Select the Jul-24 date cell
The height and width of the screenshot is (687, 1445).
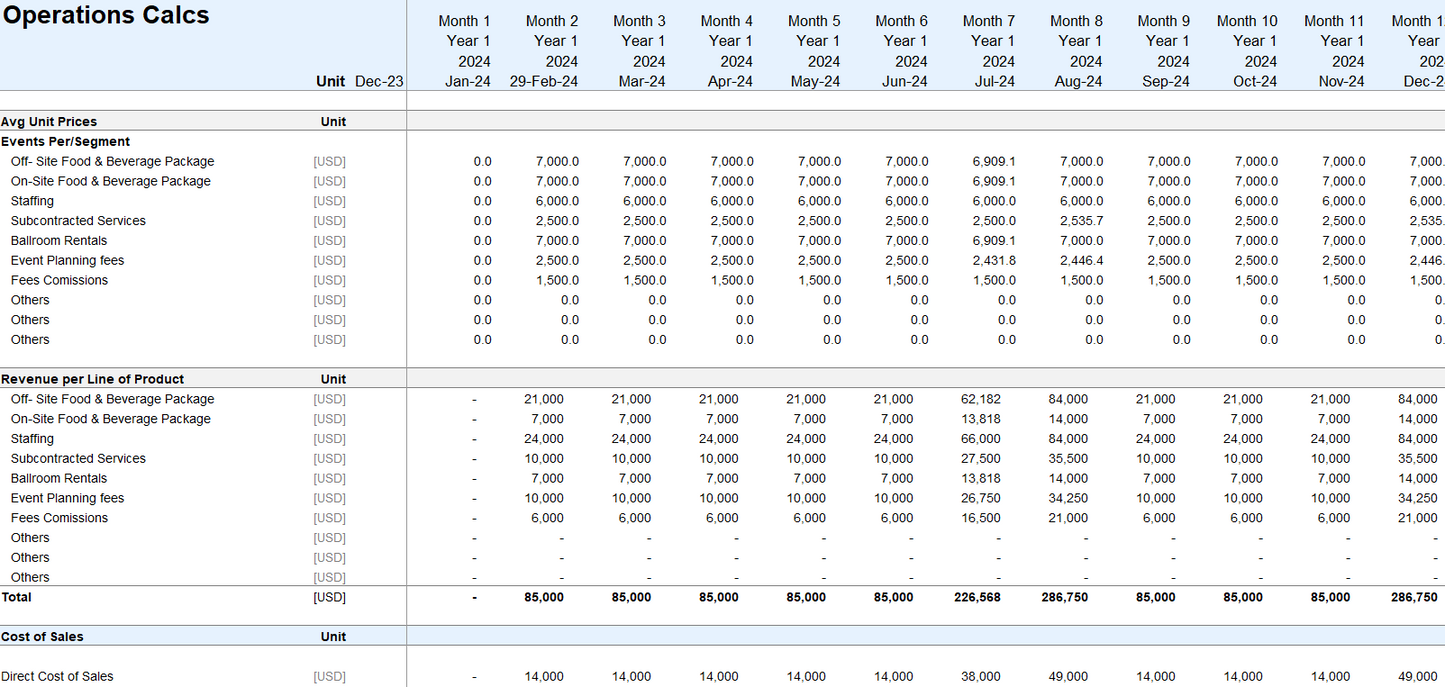tap(995, 82)
